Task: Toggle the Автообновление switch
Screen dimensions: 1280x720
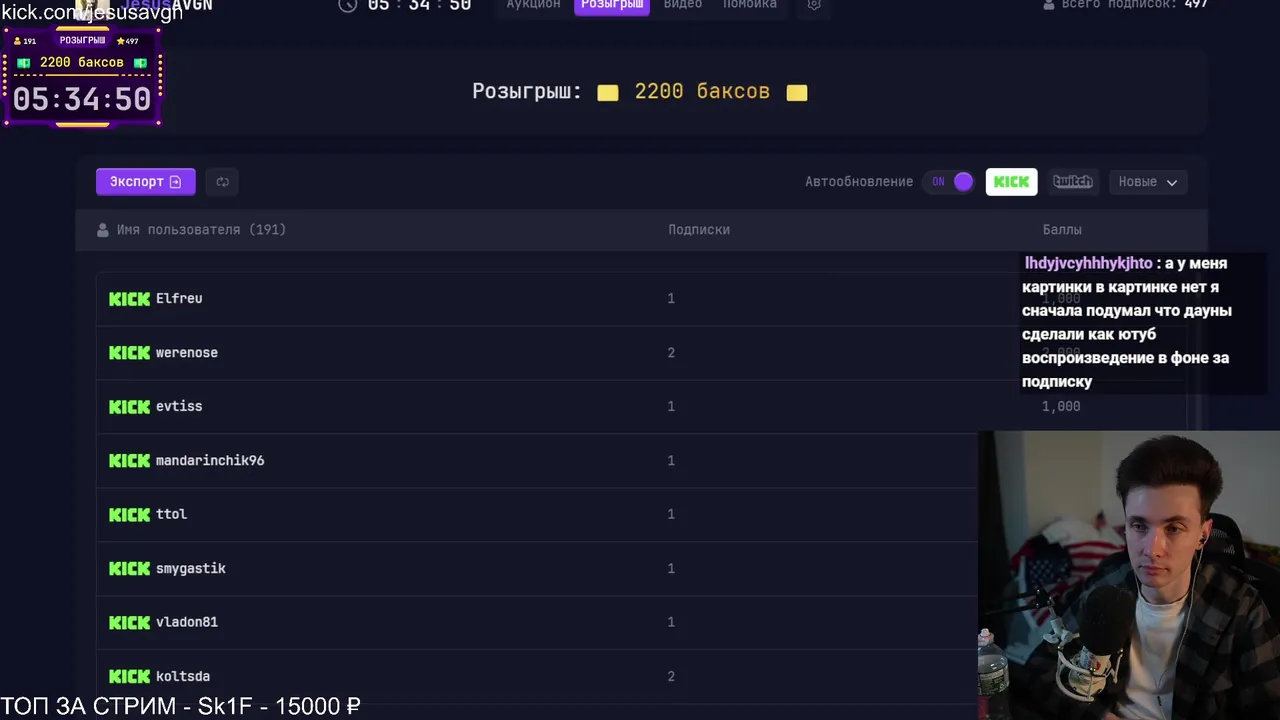Action: click(948, 182)
